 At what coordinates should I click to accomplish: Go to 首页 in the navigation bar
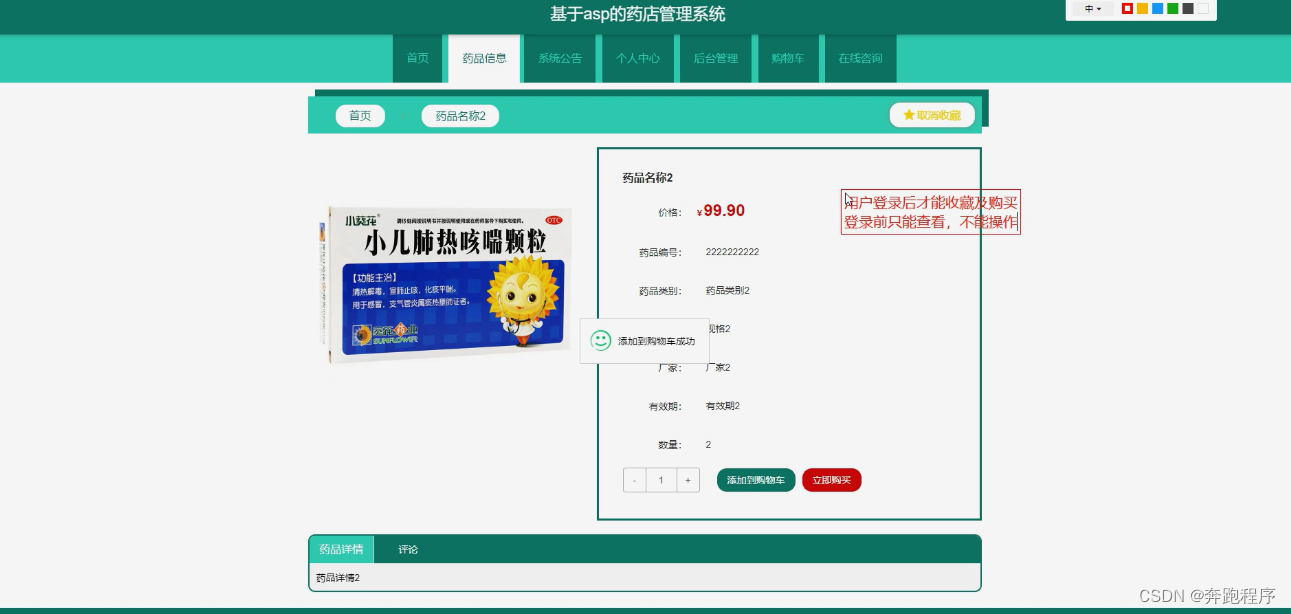pos(418,59)
